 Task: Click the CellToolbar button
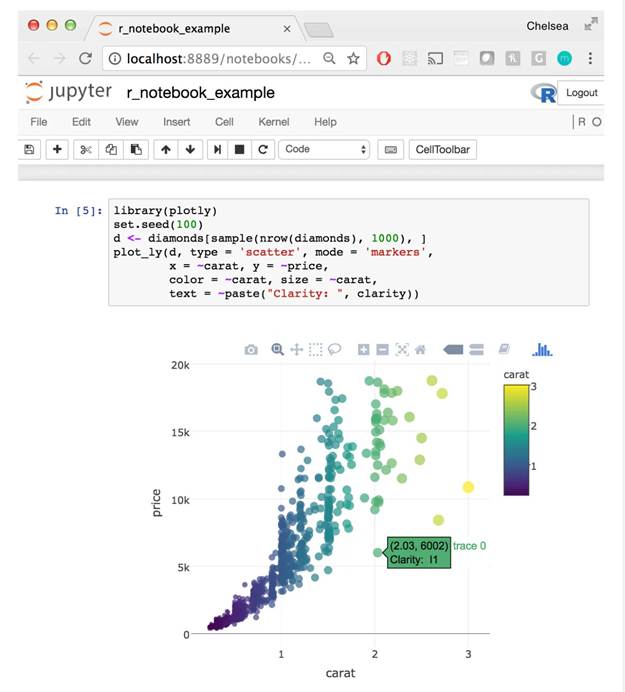point(443,149)
